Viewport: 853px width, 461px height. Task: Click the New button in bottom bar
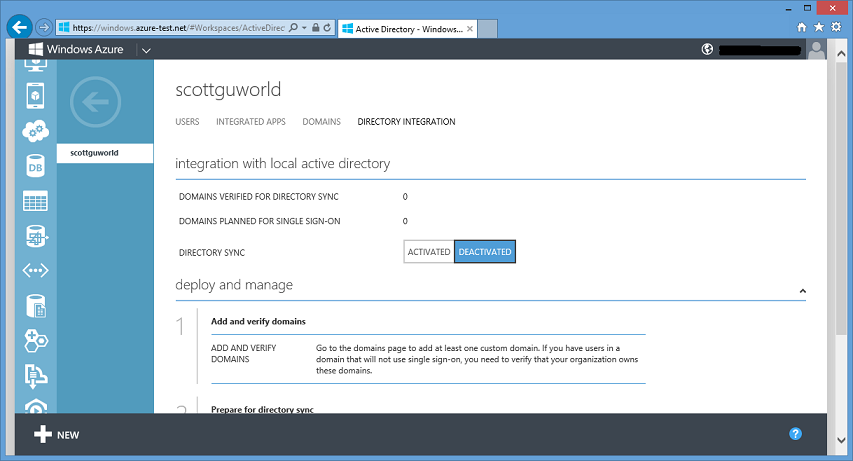click(x=57, y=434)
